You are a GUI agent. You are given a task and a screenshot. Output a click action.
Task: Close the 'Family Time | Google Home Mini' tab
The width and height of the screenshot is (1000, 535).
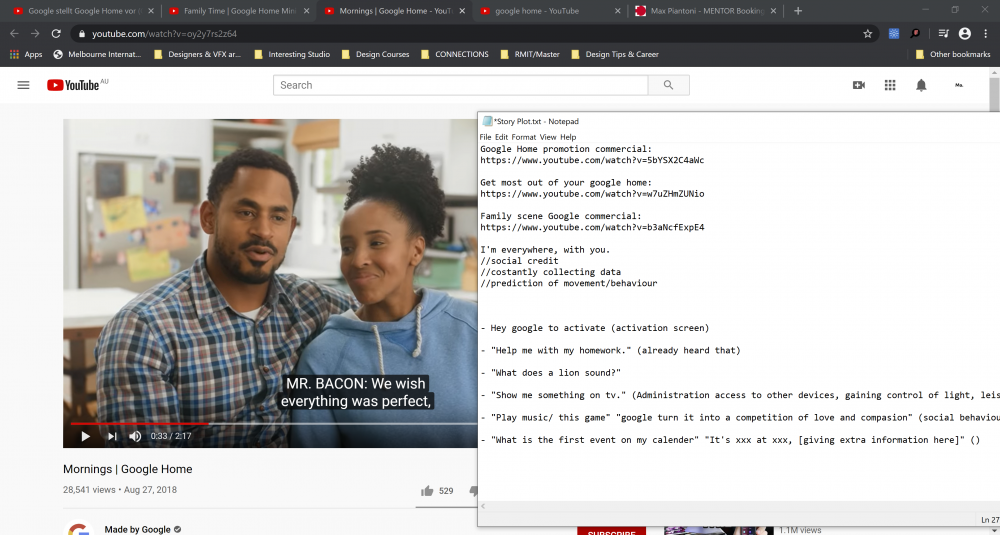tap(306, 11)
